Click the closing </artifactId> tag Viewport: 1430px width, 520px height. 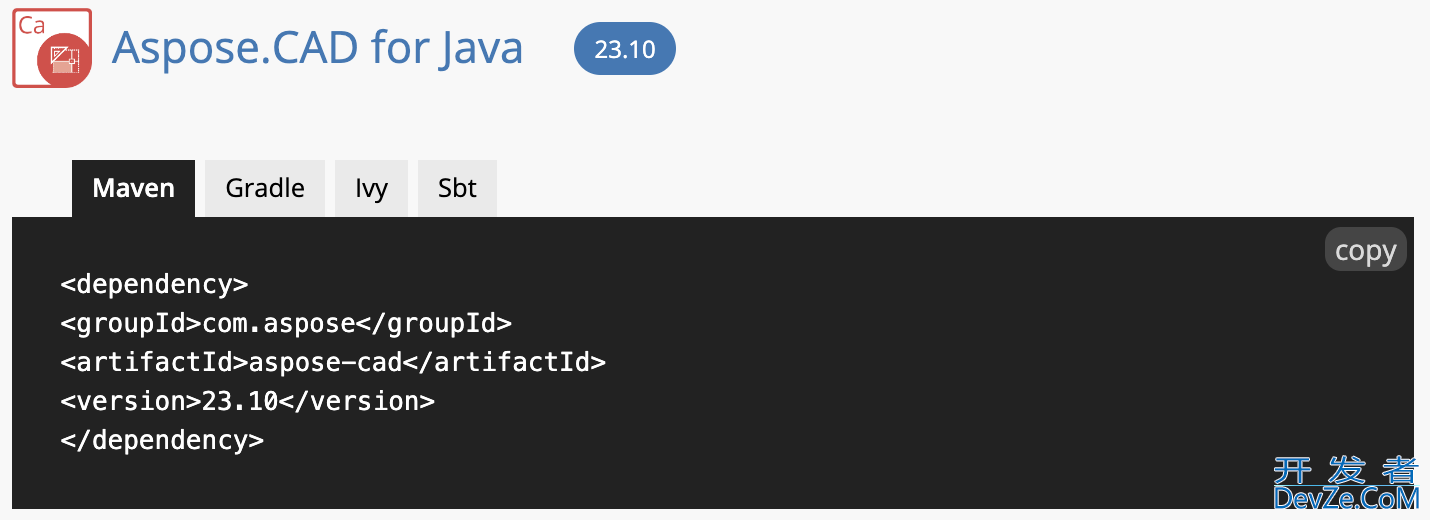pyautogui.click(x=504, y=362)
